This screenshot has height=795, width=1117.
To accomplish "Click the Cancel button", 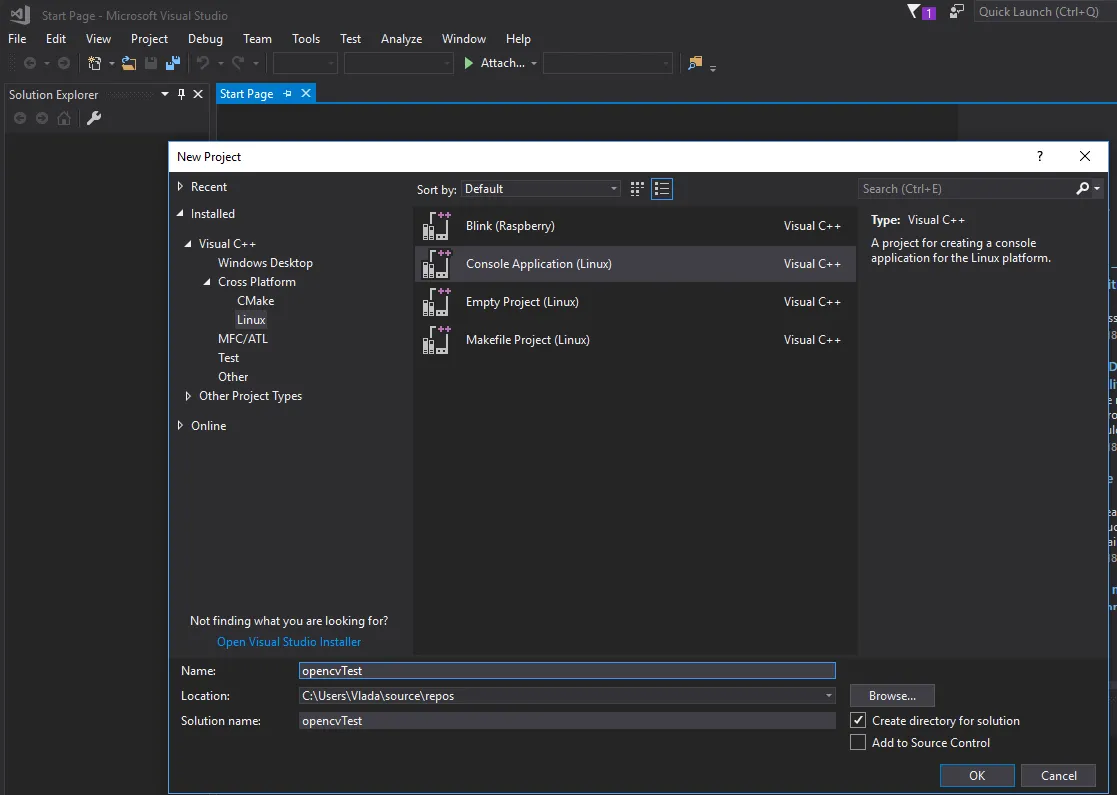I will click(1059, 776).
